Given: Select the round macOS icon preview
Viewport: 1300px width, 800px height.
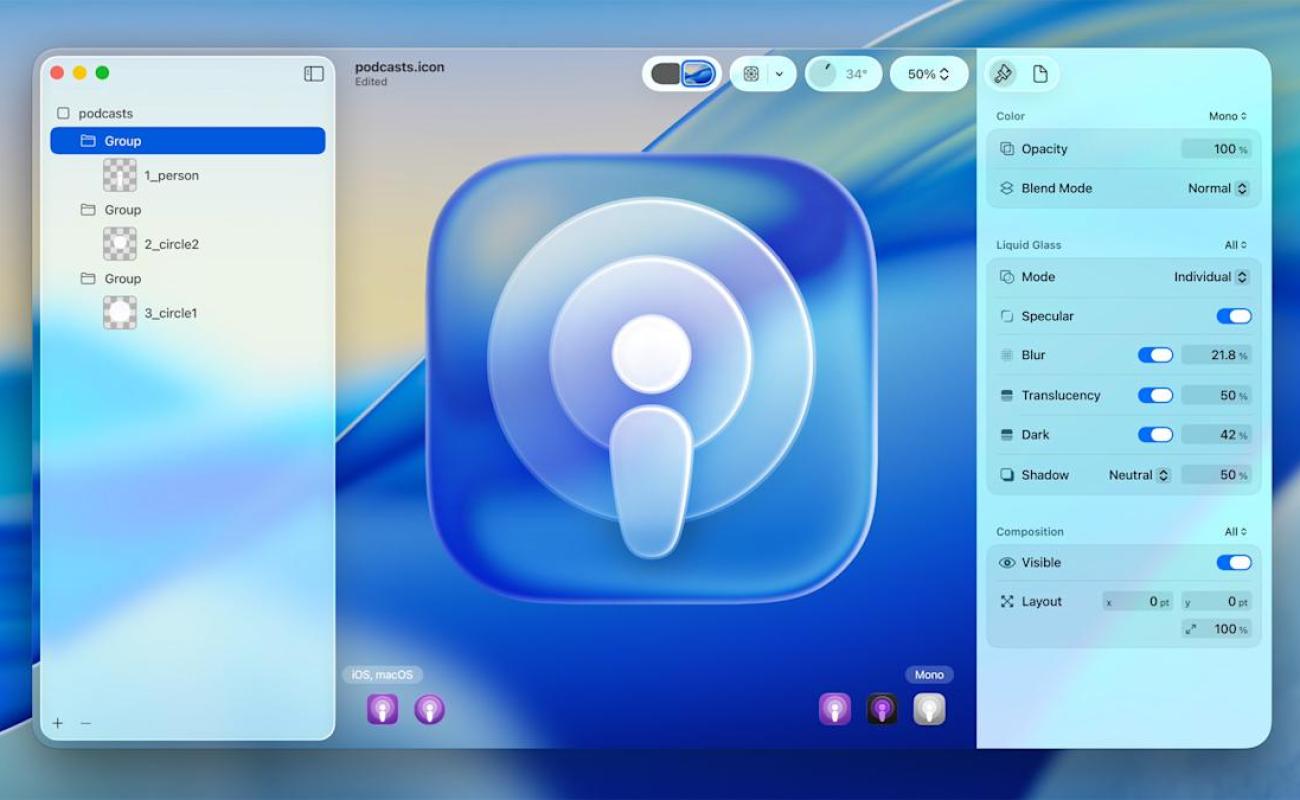Looking at the screenshot, I should click(x=429, y=709).
